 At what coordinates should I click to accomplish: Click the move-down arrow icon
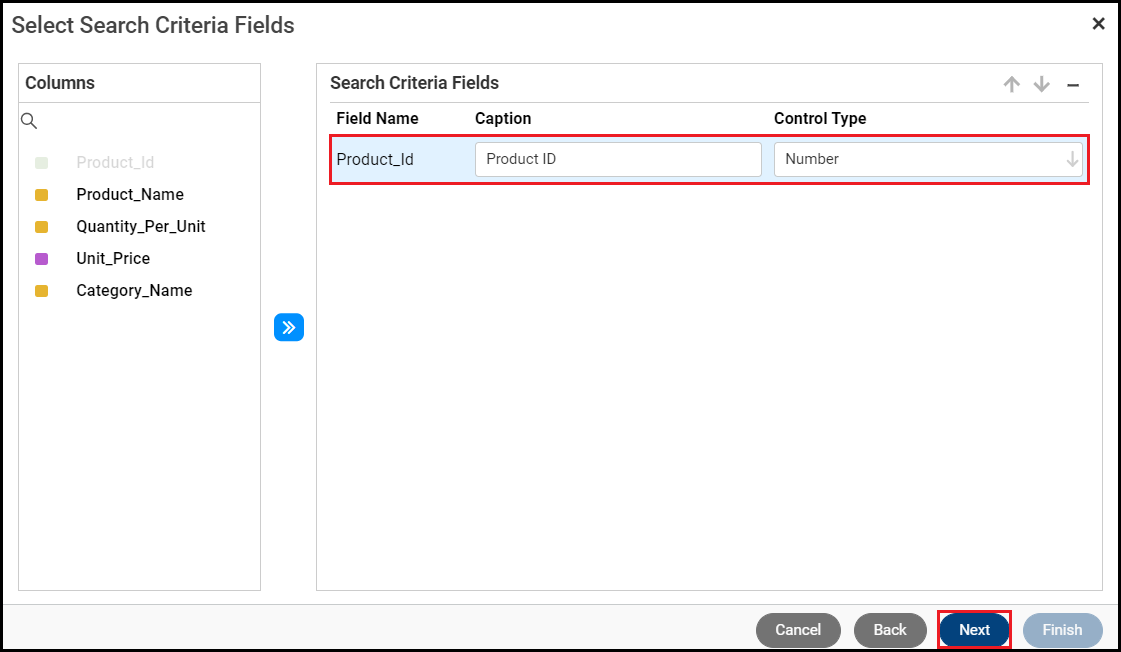[x=1042, y=85]
